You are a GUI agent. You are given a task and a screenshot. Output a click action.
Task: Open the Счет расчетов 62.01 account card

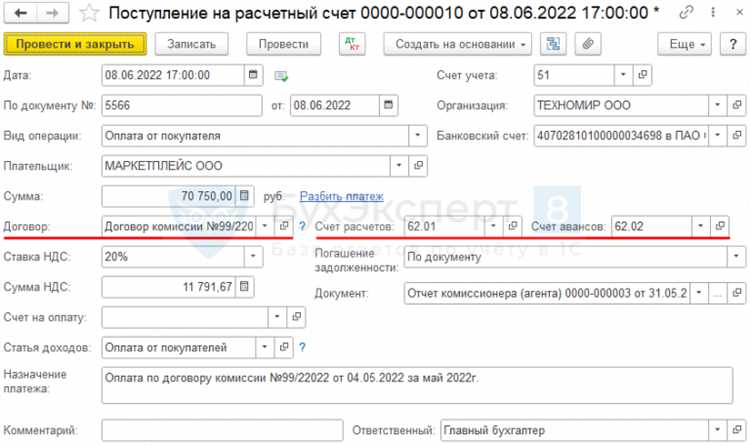[x=512, y=226]
